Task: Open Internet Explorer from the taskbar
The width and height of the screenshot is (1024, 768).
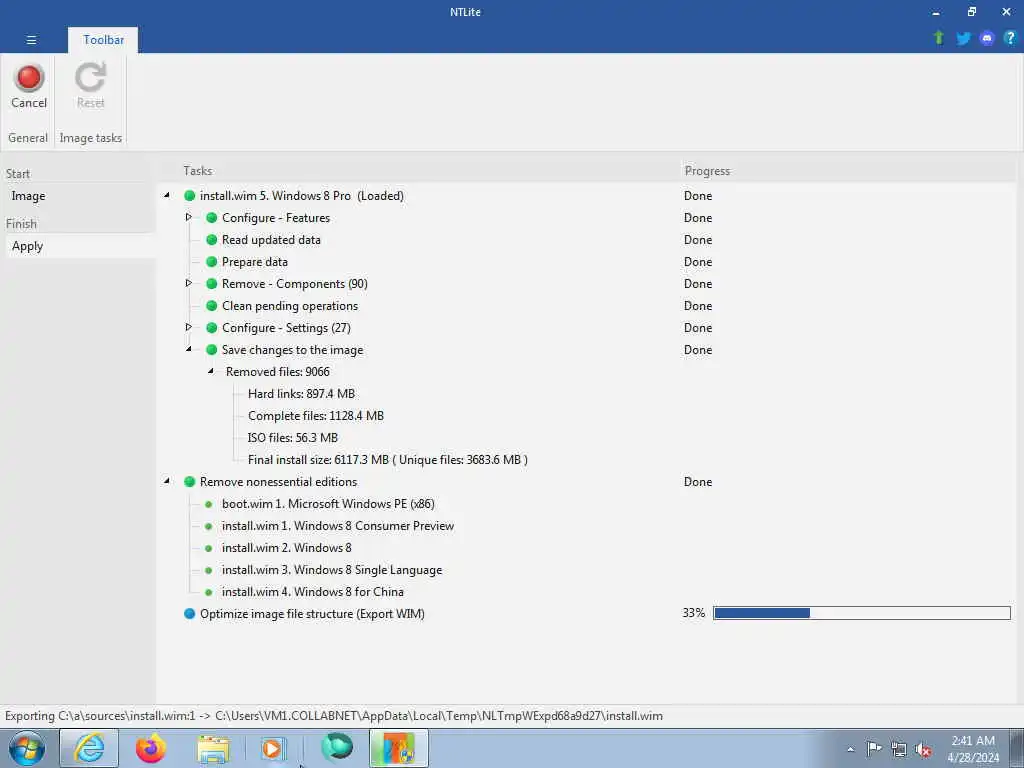Action: (89, 748)
